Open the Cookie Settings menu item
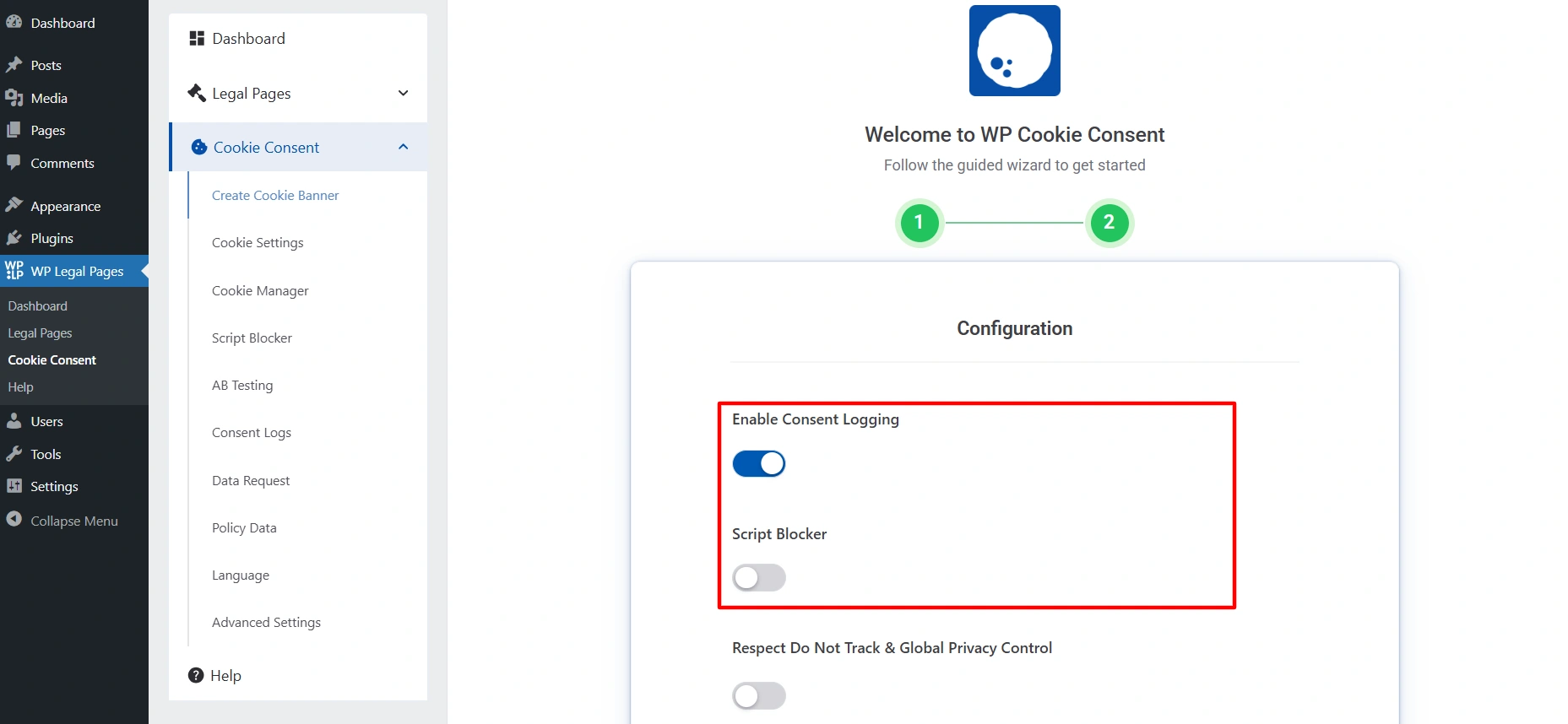The height and width of the screenshot is (724, 1568). [257, 242]
